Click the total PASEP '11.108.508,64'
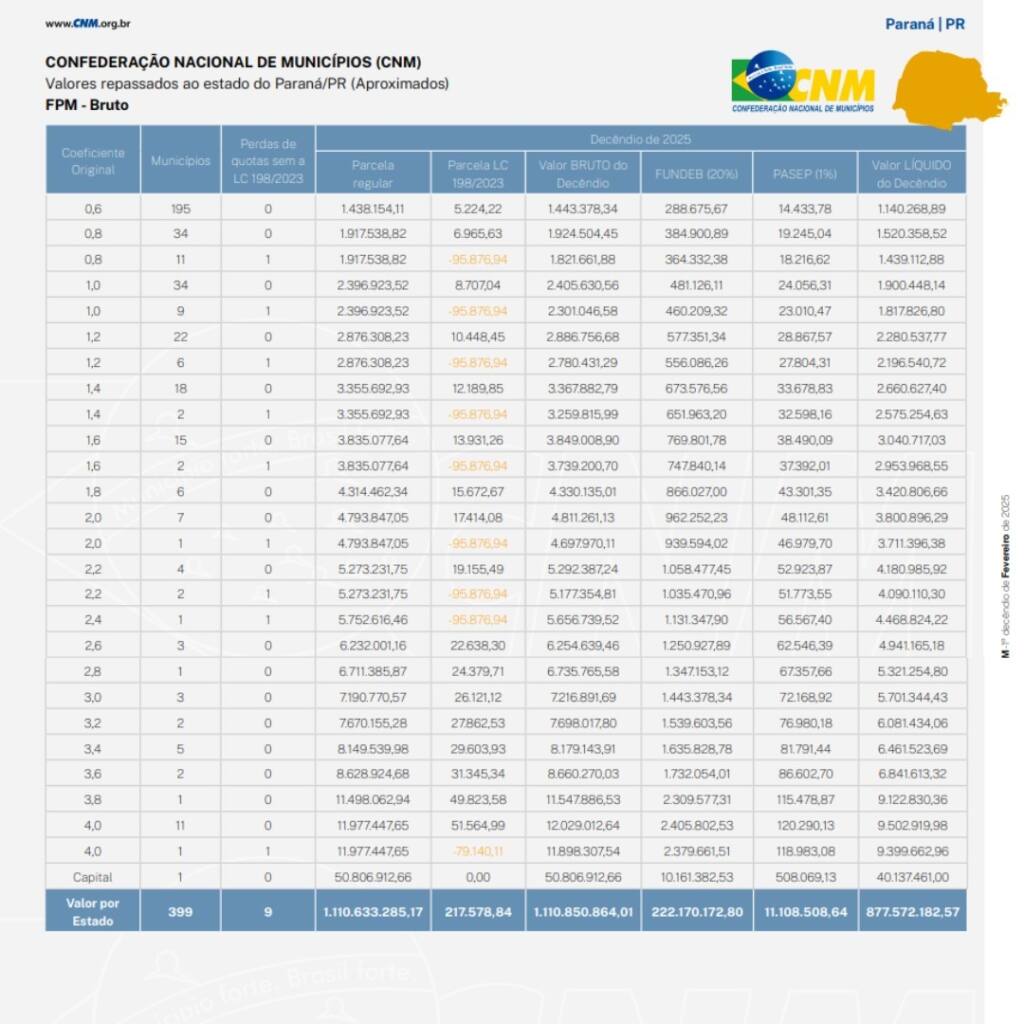 pos(805,912)
